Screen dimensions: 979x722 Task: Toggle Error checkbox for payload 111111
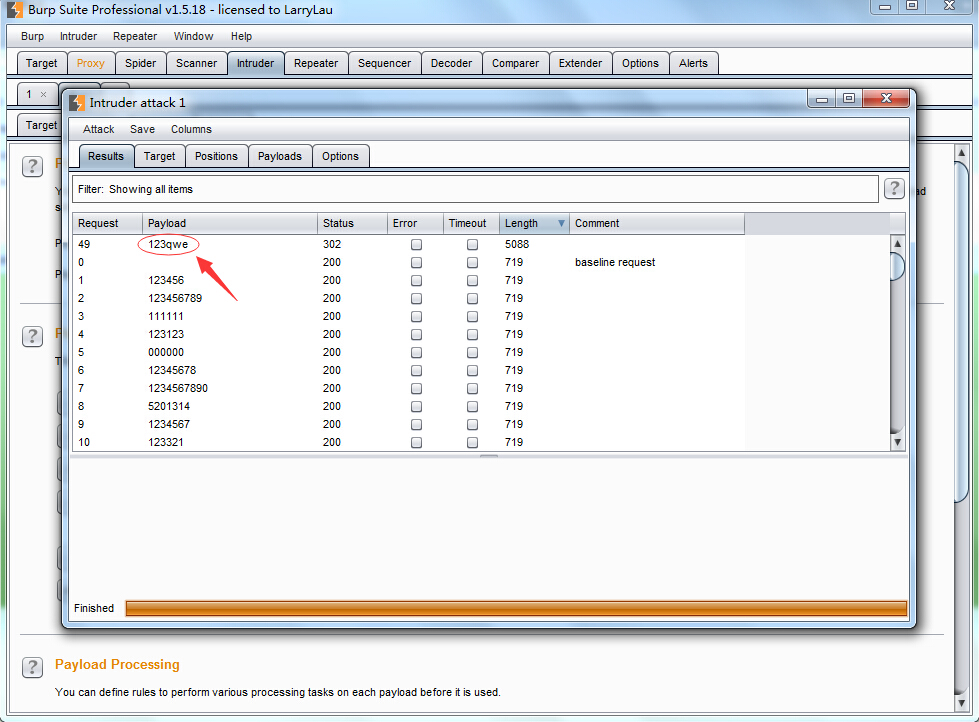[x=416, y=317]
